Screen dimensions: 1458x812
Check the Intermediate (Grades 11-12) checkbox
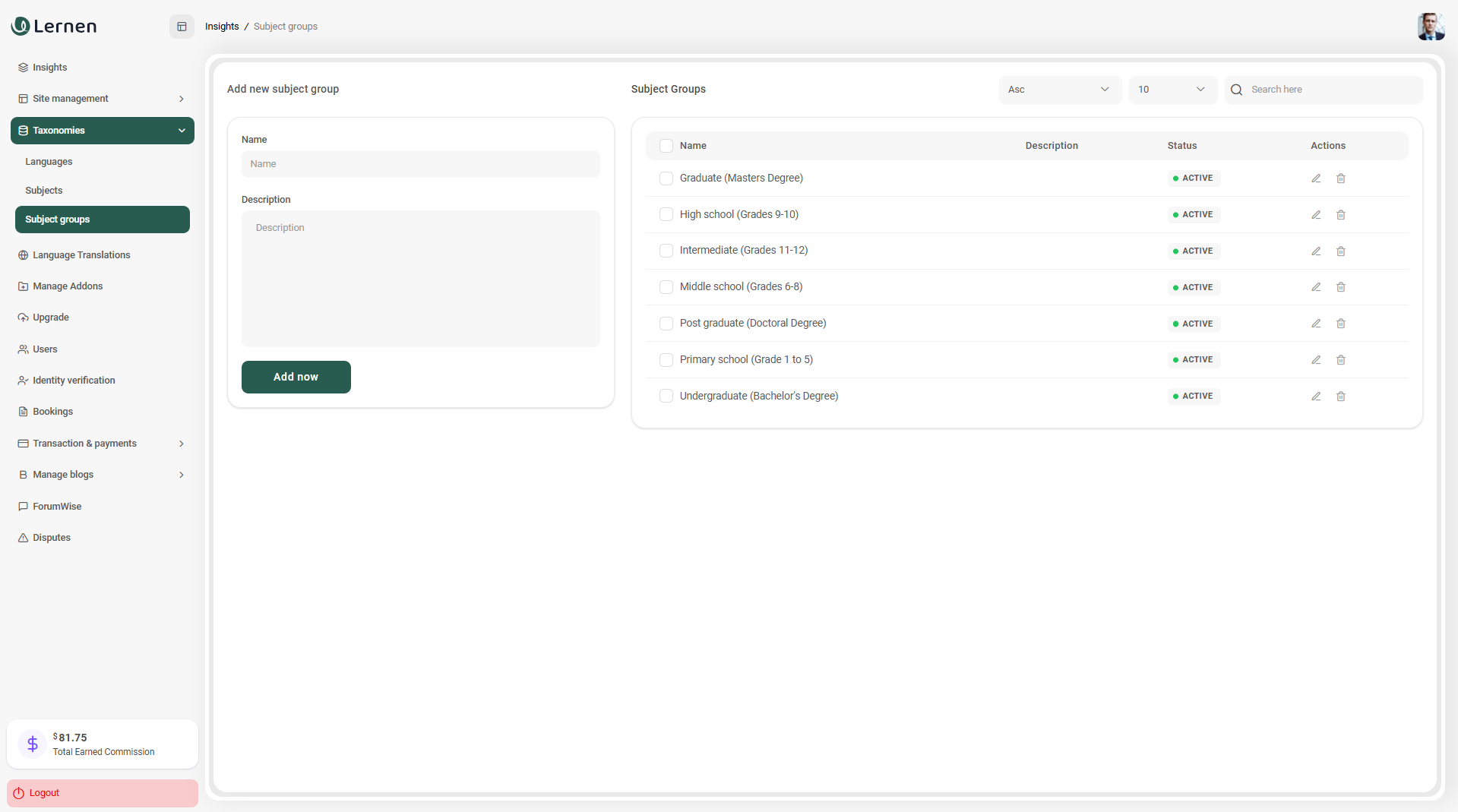coord(666,251)
